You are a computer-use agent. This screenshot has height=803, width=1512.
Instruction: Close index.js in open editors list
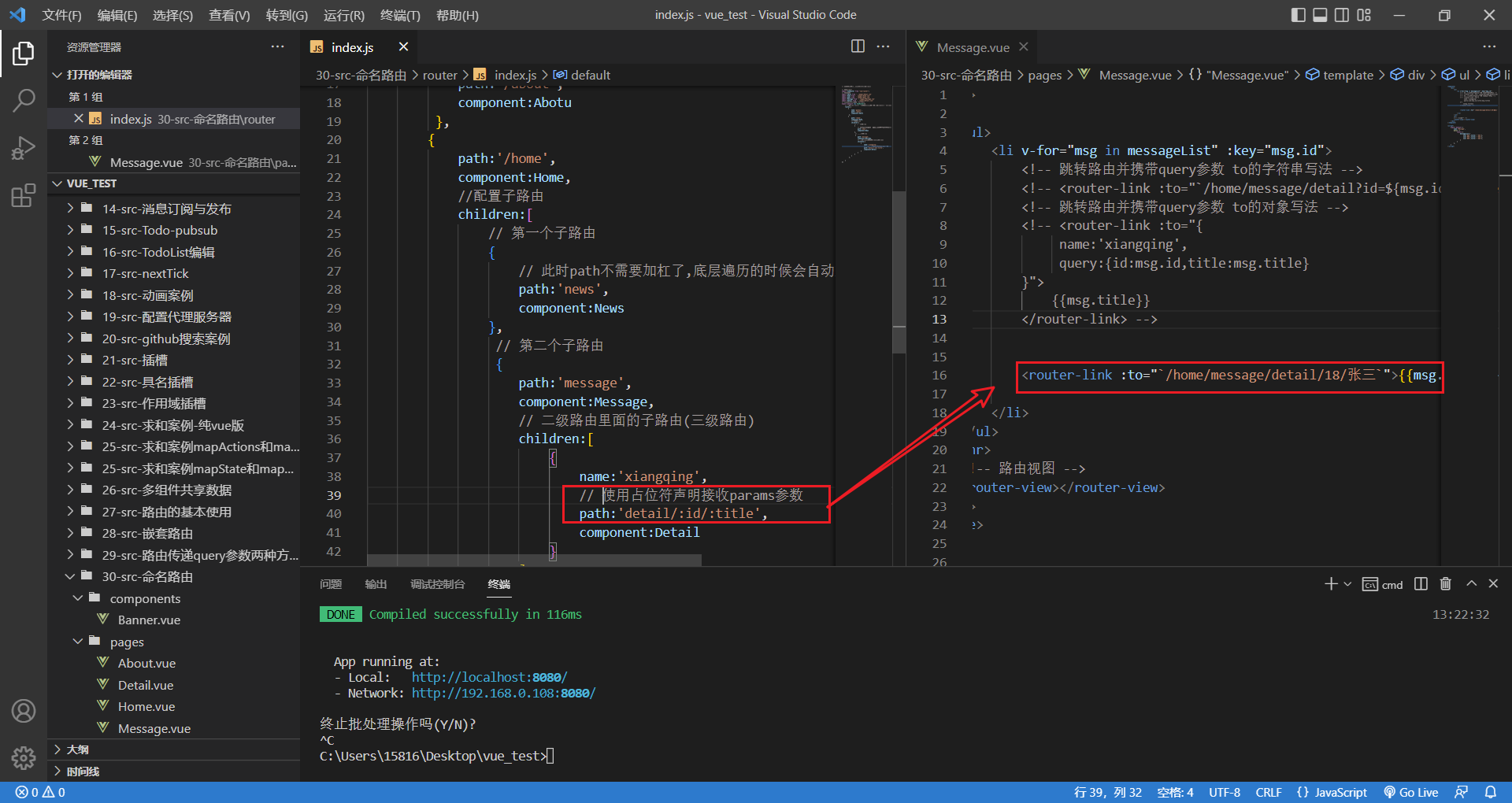tap(78, 118)
